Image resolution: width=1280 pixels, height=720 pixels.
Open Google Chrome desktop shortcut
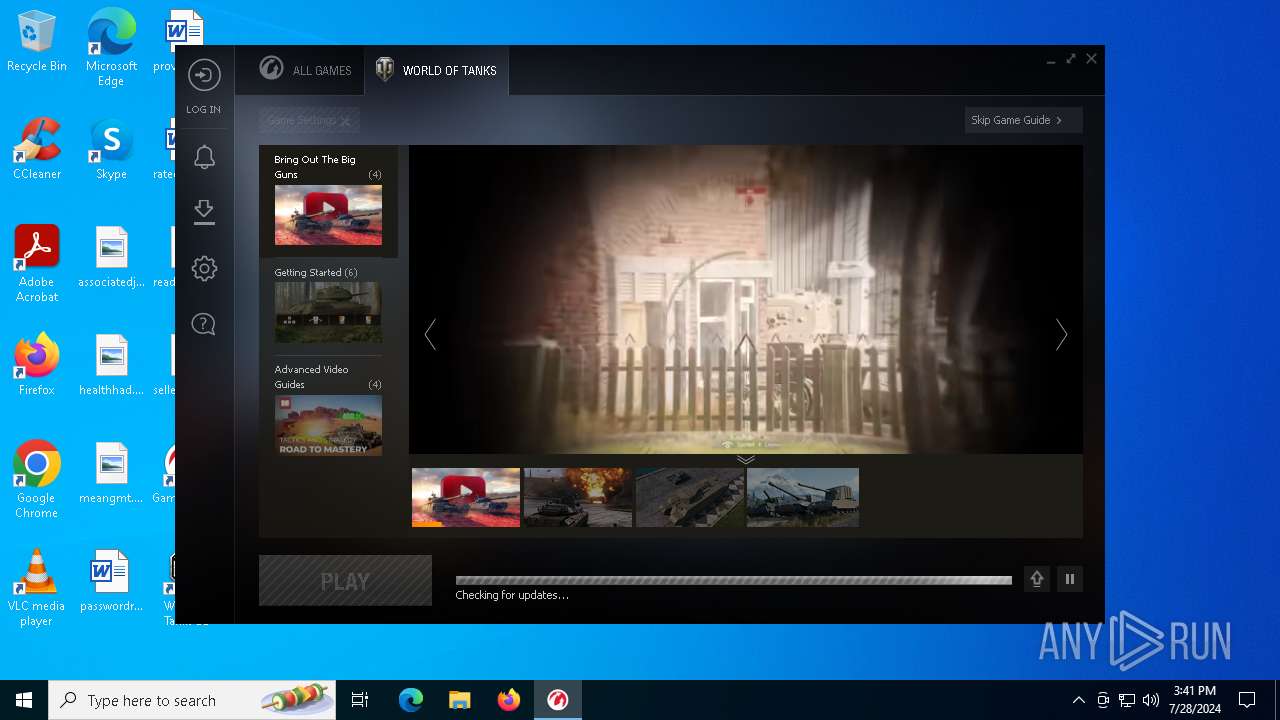pos(37,480)
